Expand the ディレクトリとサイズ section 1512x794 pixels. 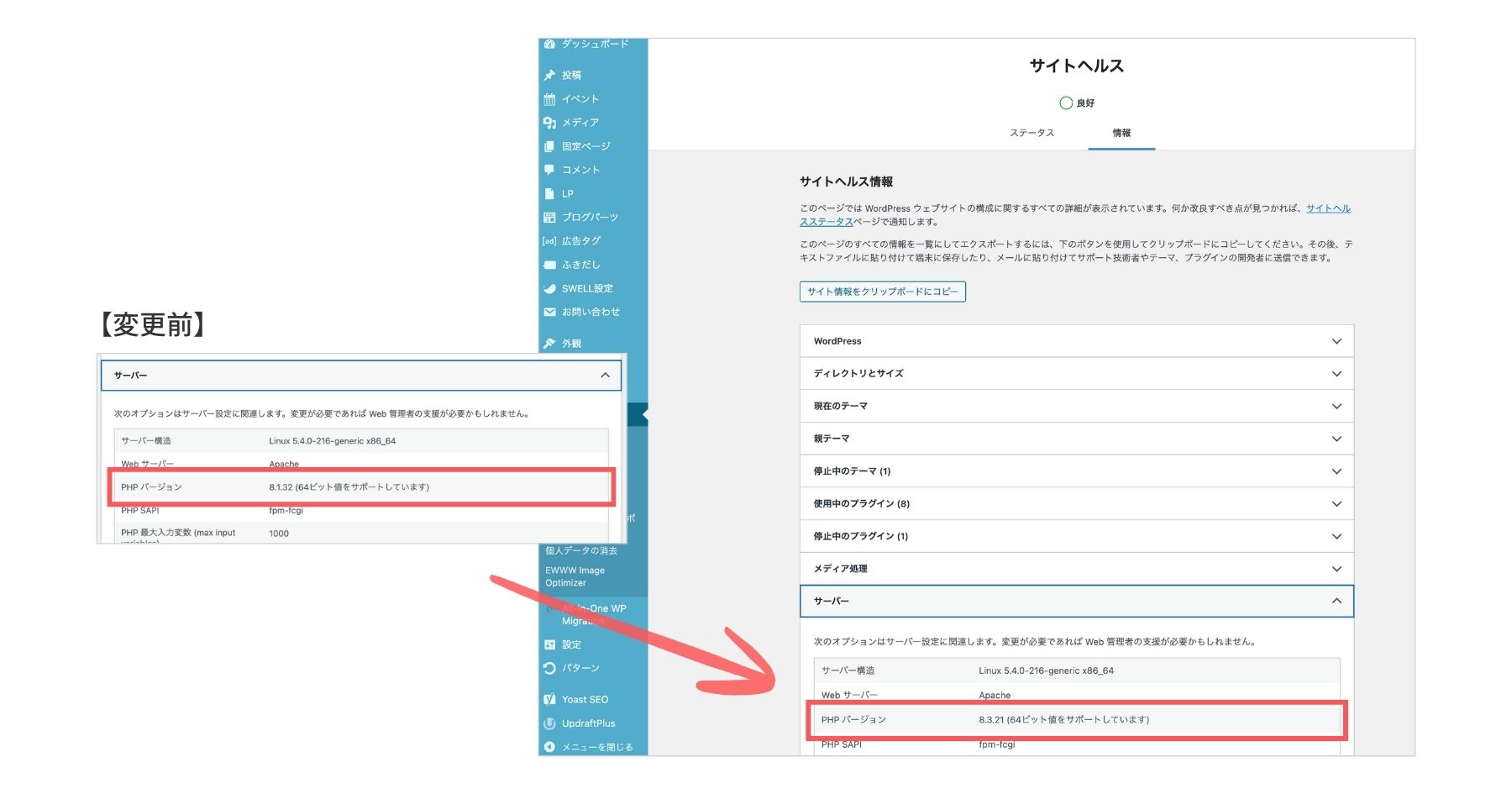click(1076, 374)
